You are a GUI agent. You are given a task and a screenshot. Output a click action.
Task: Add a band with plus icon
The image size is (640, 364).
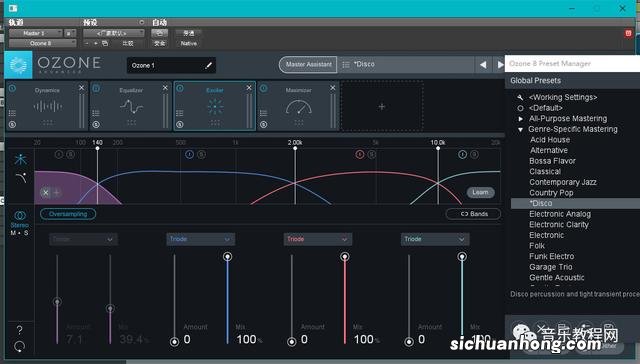[x=57, y=193]
